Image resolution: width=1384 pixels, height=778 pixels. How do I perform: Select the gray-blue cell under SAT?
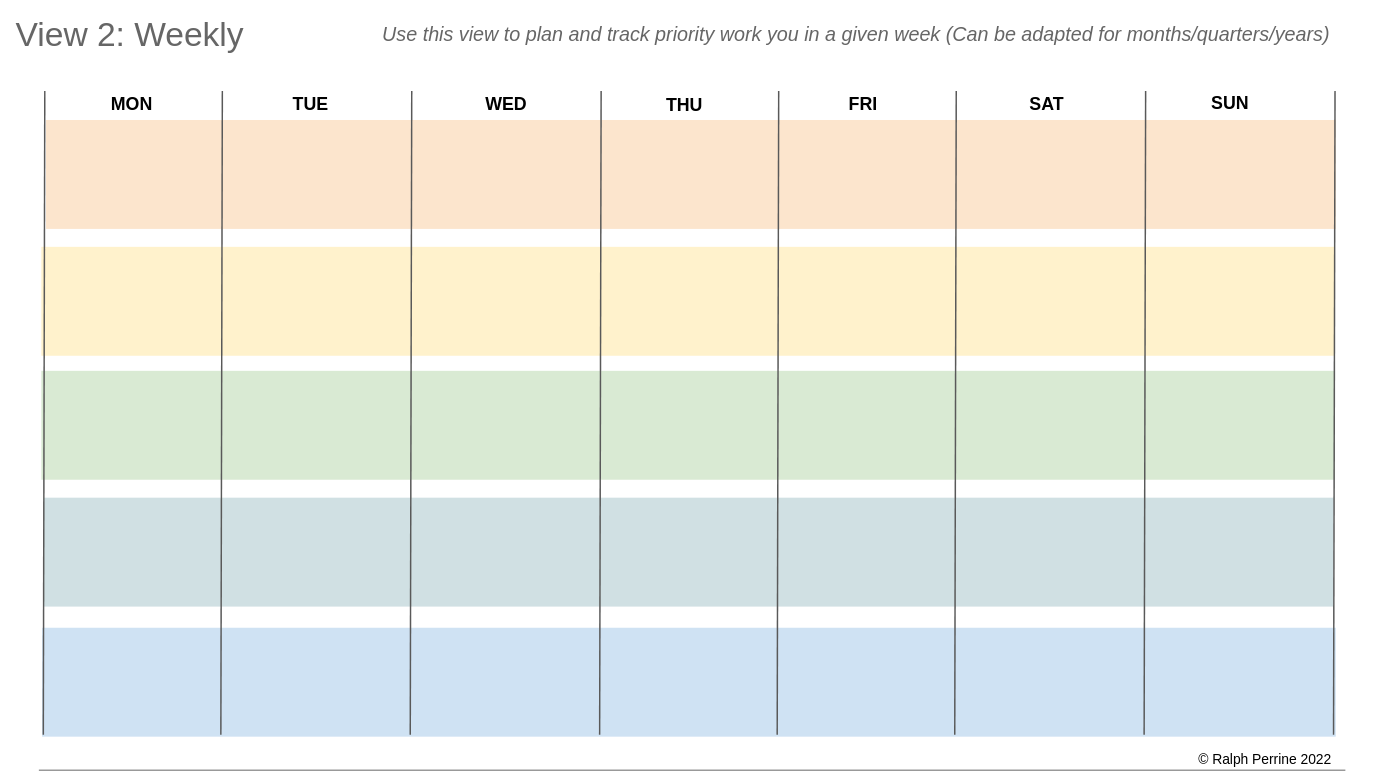[x=1050, y=552]
